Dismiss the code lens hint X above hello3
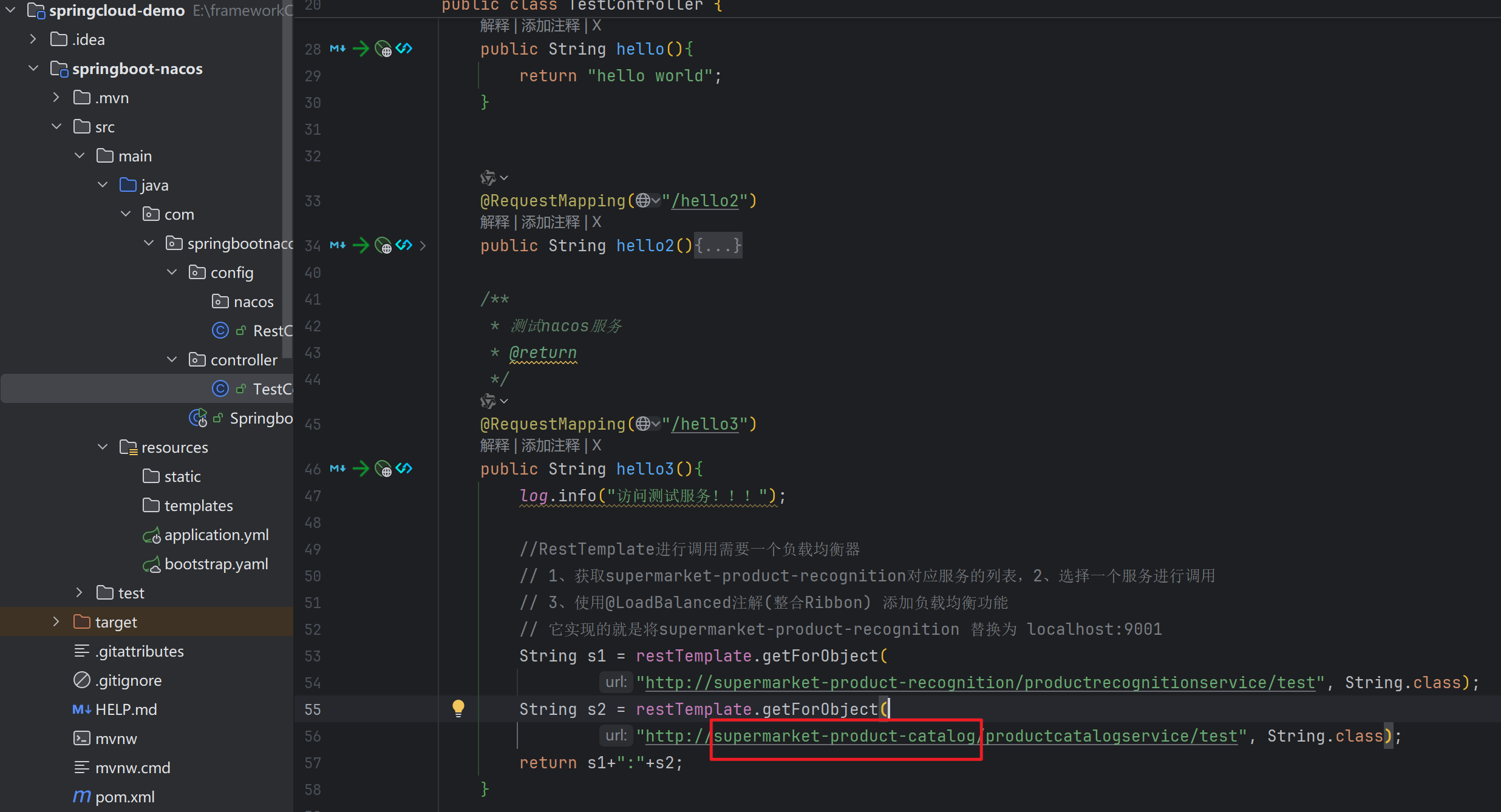The width and height of the screenshot is (1501, 812). click(597, 445)
